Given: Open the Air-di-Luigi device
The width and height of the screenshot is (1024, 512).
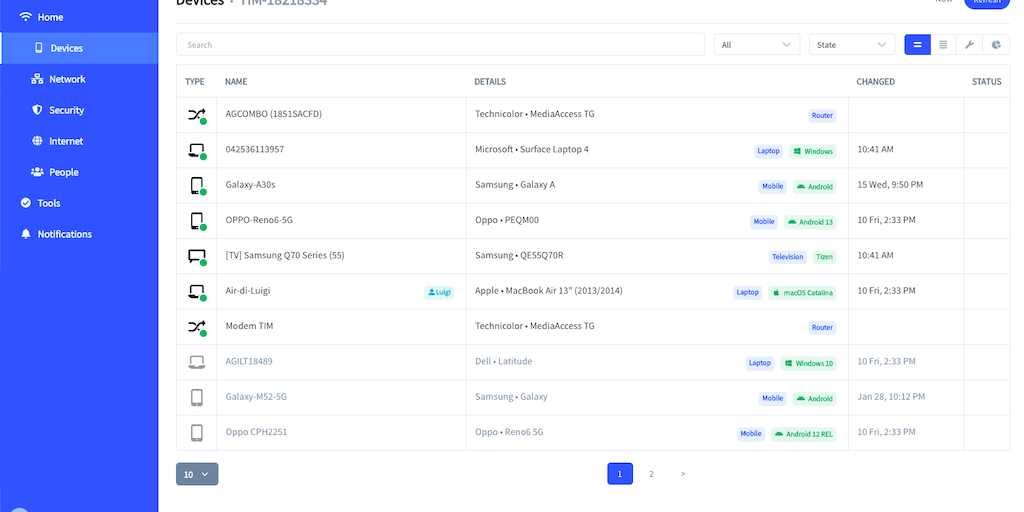Looking at the screenshot, I should [x=248, y=291].
